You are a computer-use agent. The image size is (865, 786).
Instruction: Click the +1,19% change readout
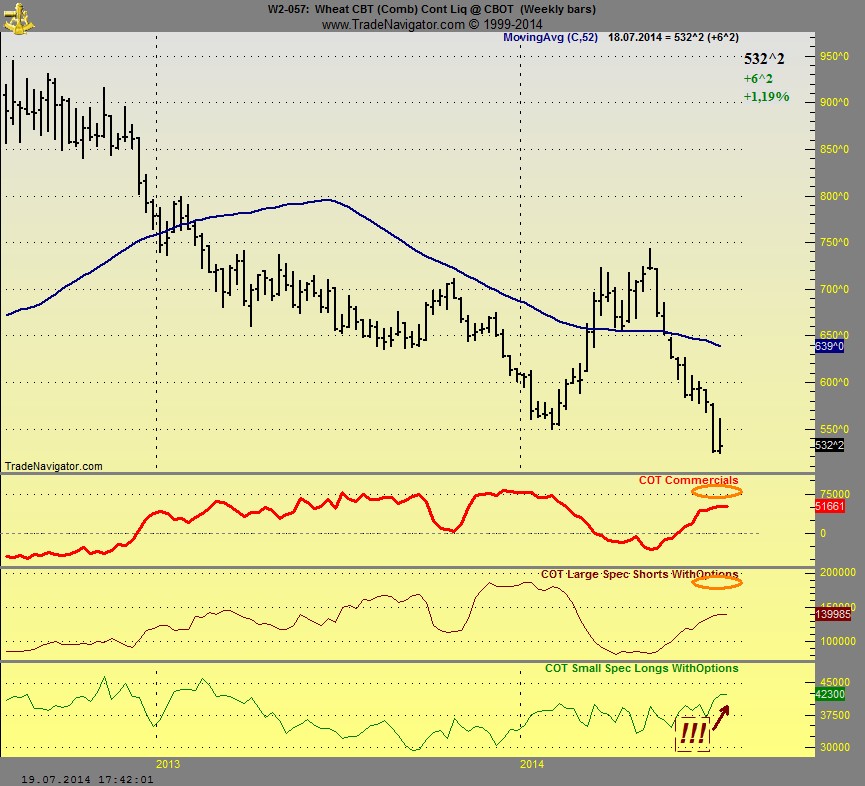(x=766, y=97)
